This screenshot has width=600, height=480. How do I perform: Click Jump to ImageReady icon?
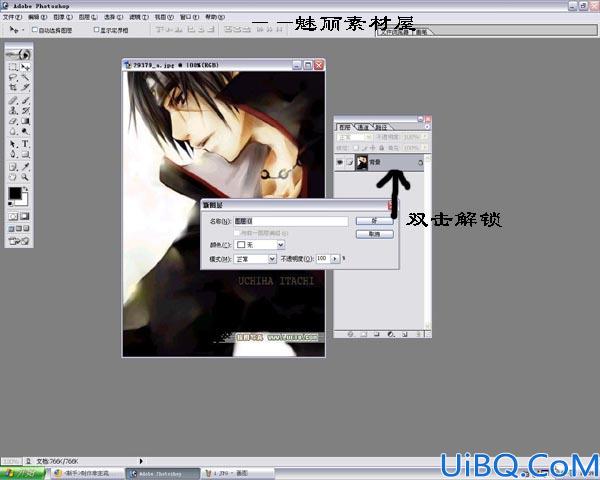pyautogui.click(x=19, y=241)
